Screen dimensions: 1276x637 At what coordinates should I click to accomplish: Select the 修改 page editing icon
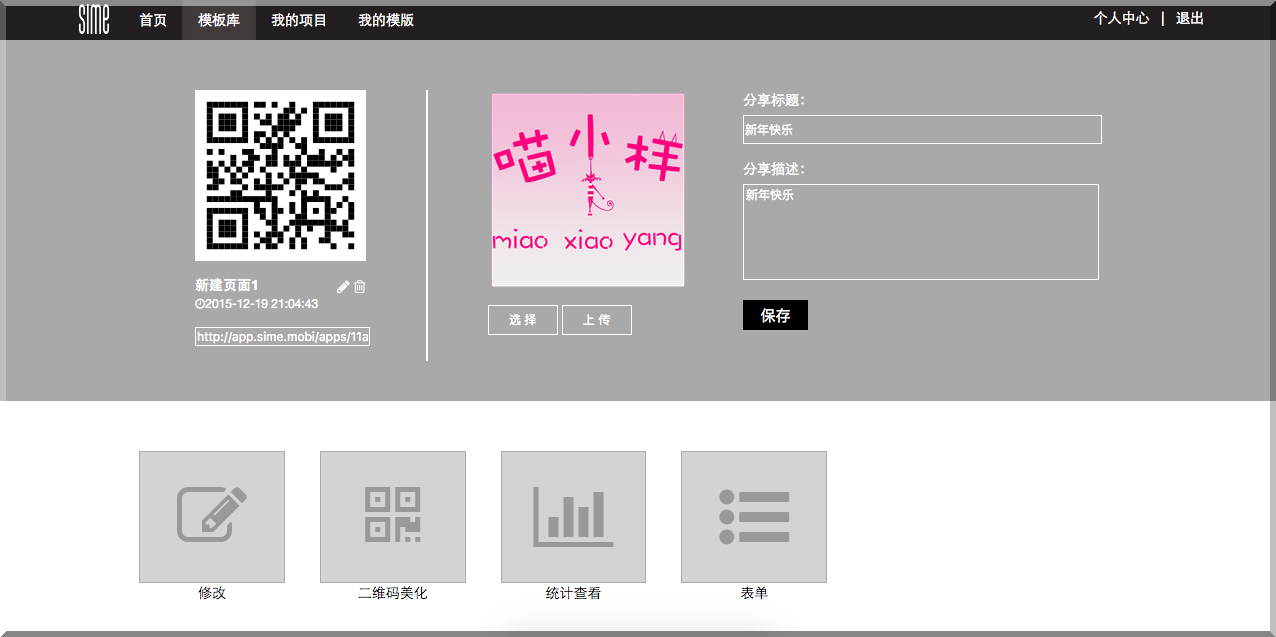click(211, 516)
